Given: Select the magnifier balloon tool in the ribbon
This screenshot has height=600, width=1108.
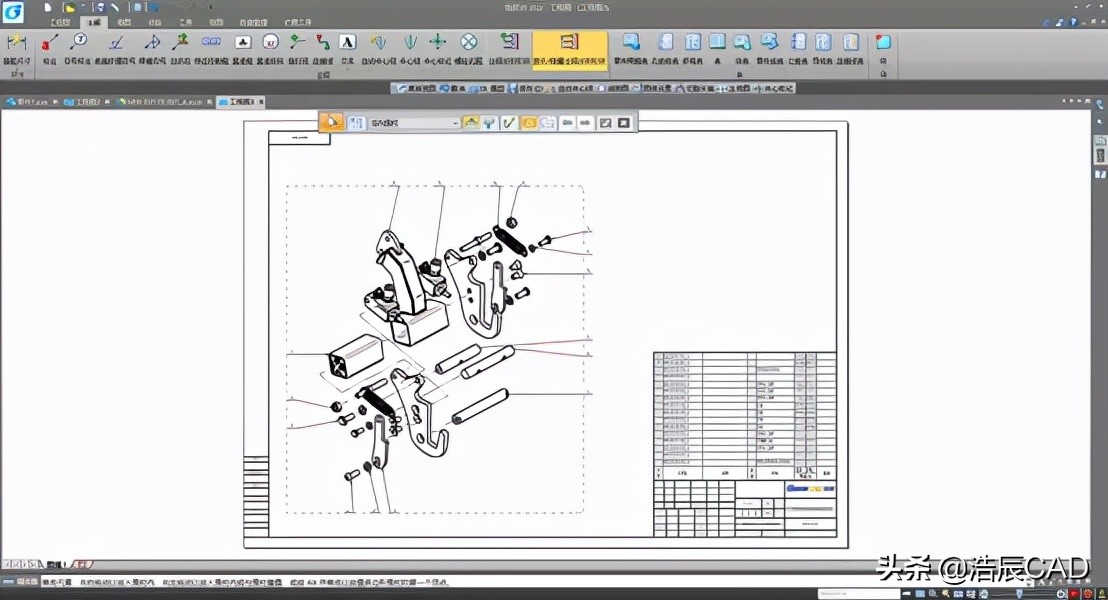Looking at the screenshot, I should pos(79,42).
